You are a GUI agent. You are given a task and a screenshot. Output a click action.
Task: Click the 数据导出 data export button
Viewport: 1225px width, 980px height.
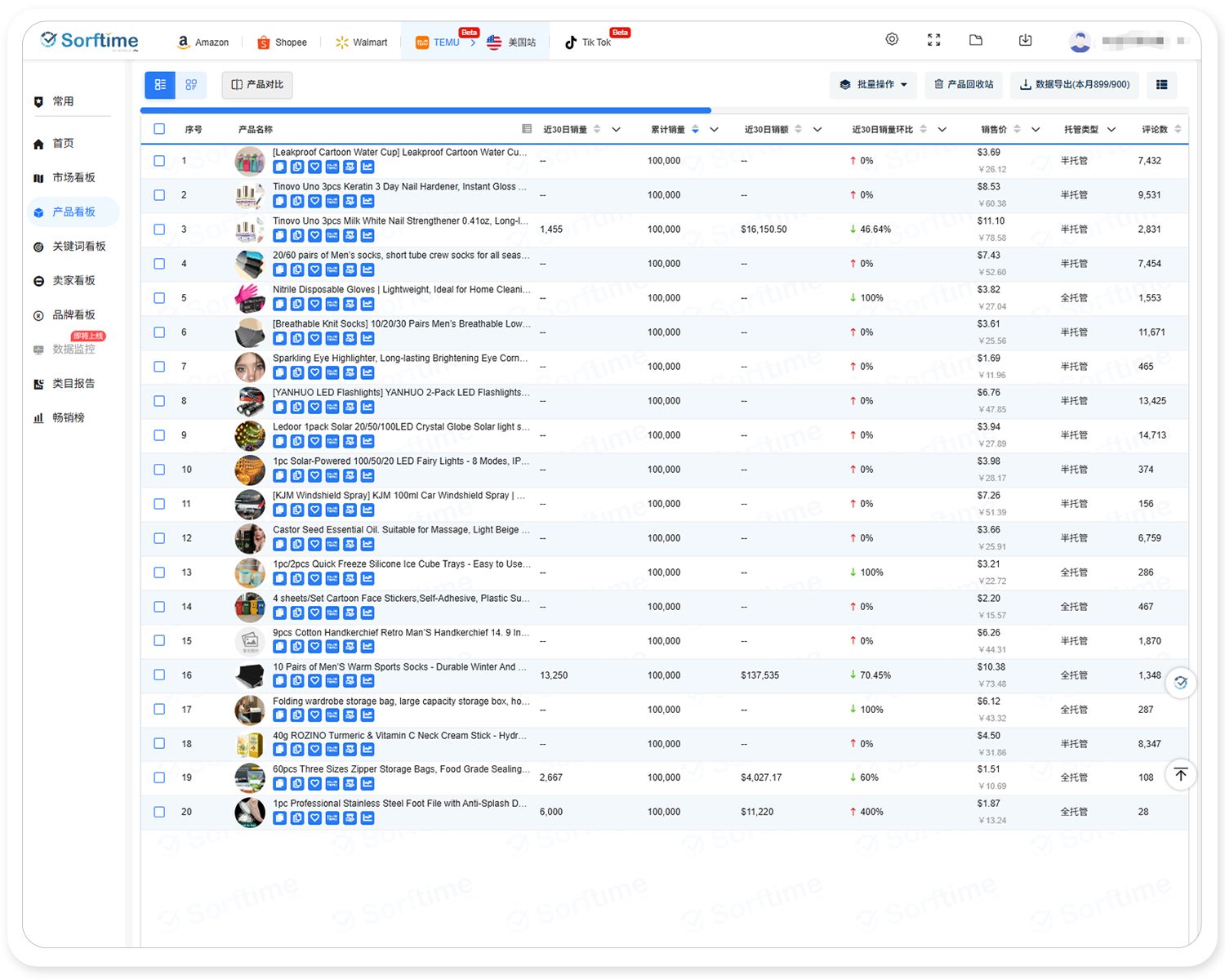point(1075,85)
